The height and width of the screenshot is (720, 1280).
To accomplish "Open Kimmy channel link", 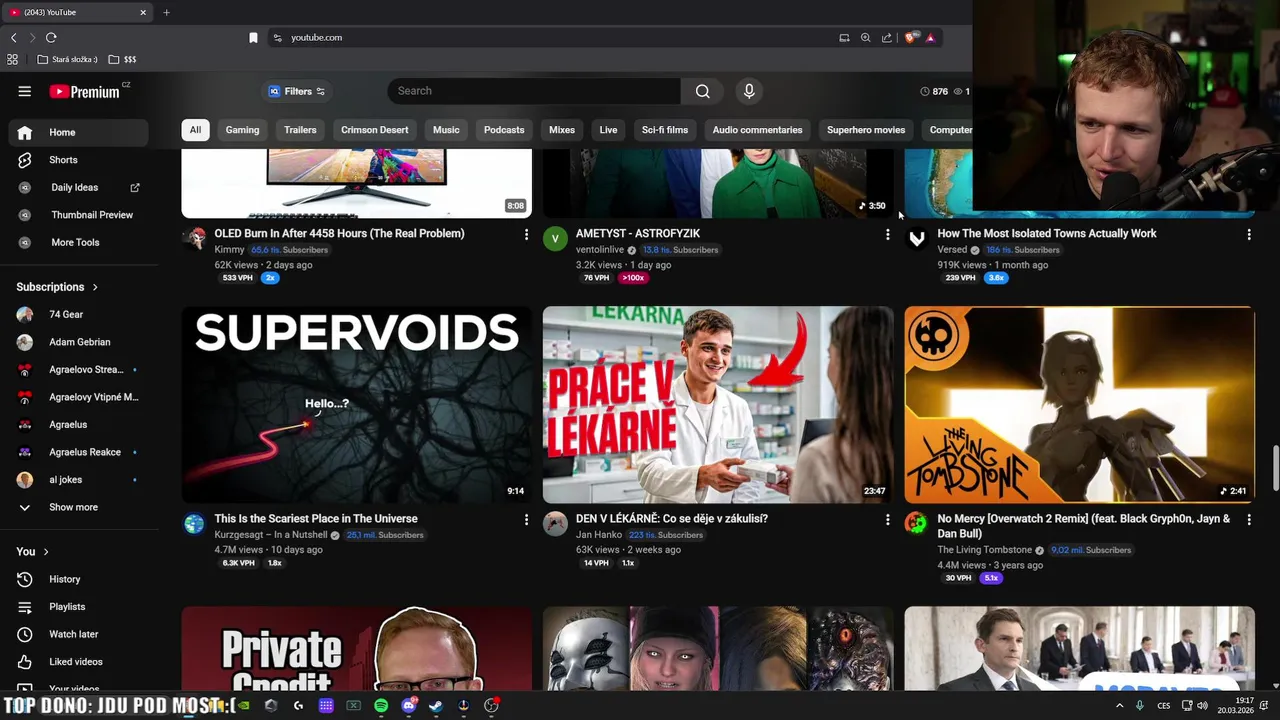I will pyautogui.click(x=229, y=250).
